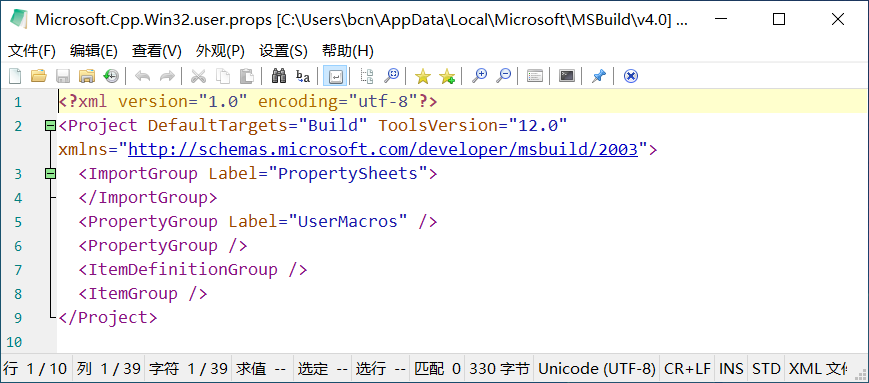Click the 选定 status bar field
This screenshot has height=383, width=869.
323,369
